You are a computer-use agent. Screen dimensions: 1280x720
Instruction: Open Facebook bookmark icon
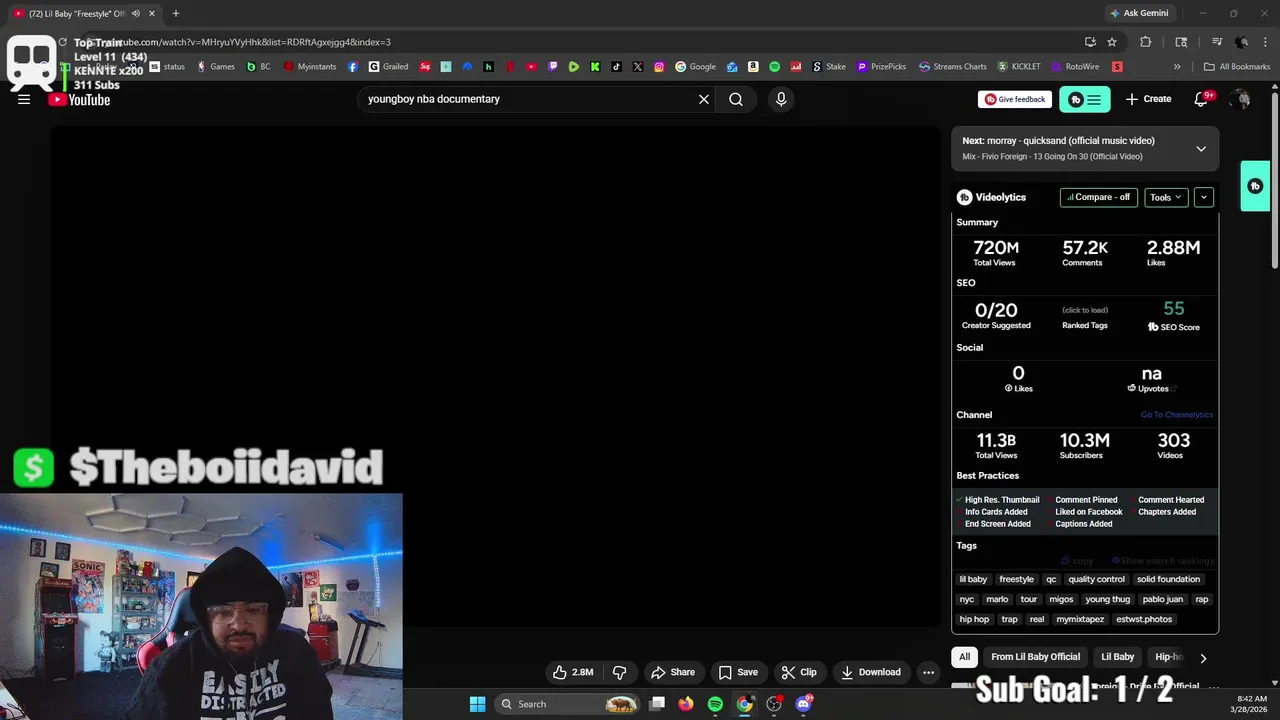[x=353, y=67]
